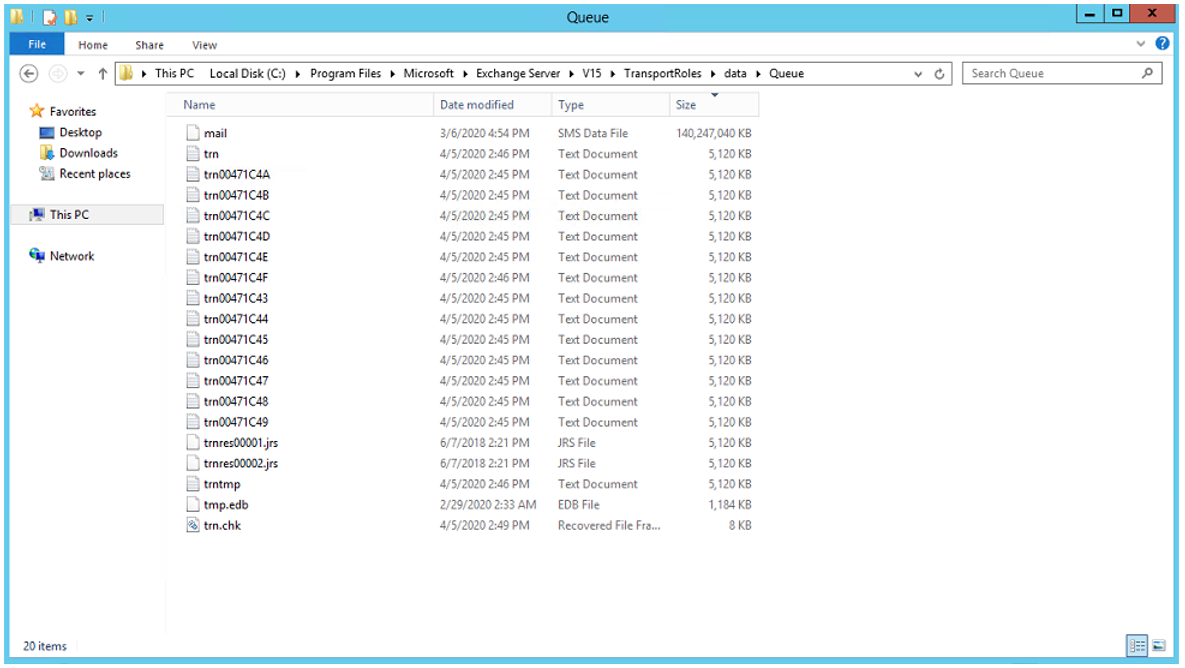Open Network from the navigation pane

71,256
